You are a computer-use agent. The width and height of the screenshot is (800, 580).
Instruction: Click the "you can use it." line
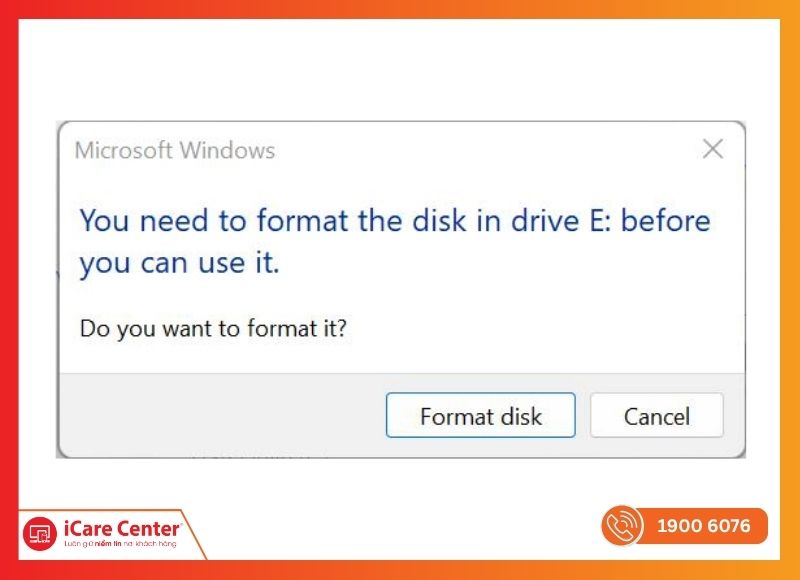(x=179, y=264)
